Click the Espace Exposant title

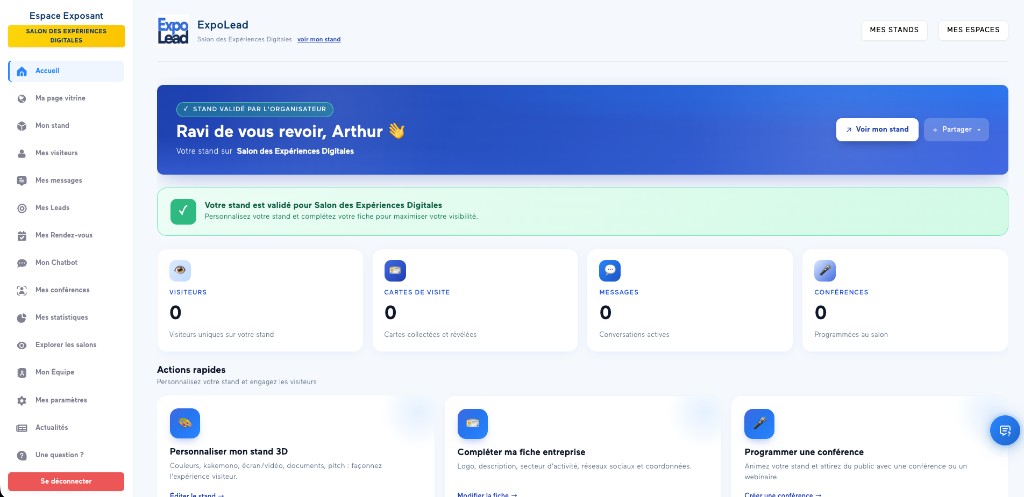(x=66, y=16)
